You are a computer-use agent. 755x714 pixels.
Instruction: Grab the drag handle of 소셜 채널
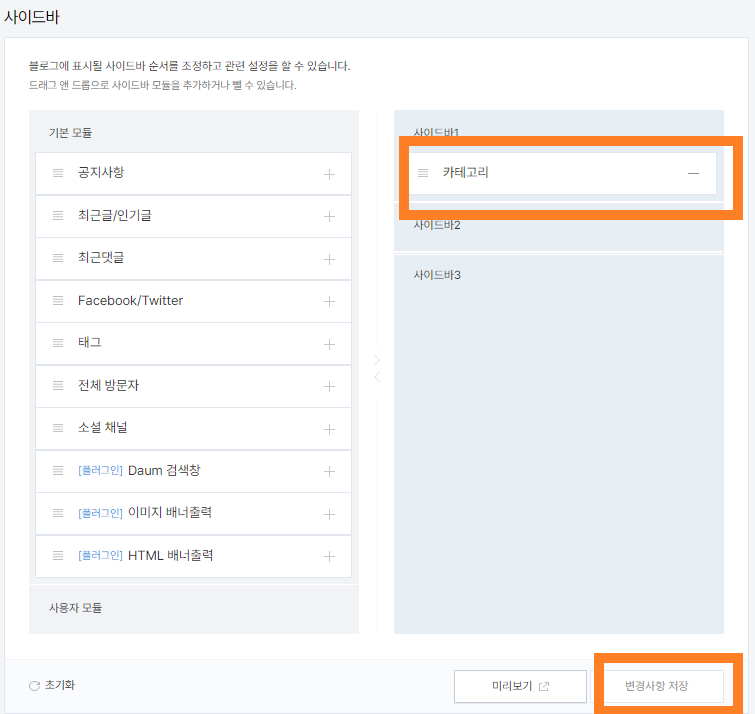58,428
